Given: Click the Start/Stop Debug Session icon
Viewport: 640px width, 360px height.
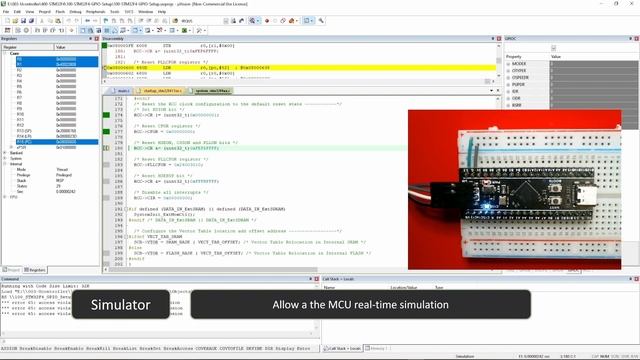Looking at the screenshot, I should point(252,20).
